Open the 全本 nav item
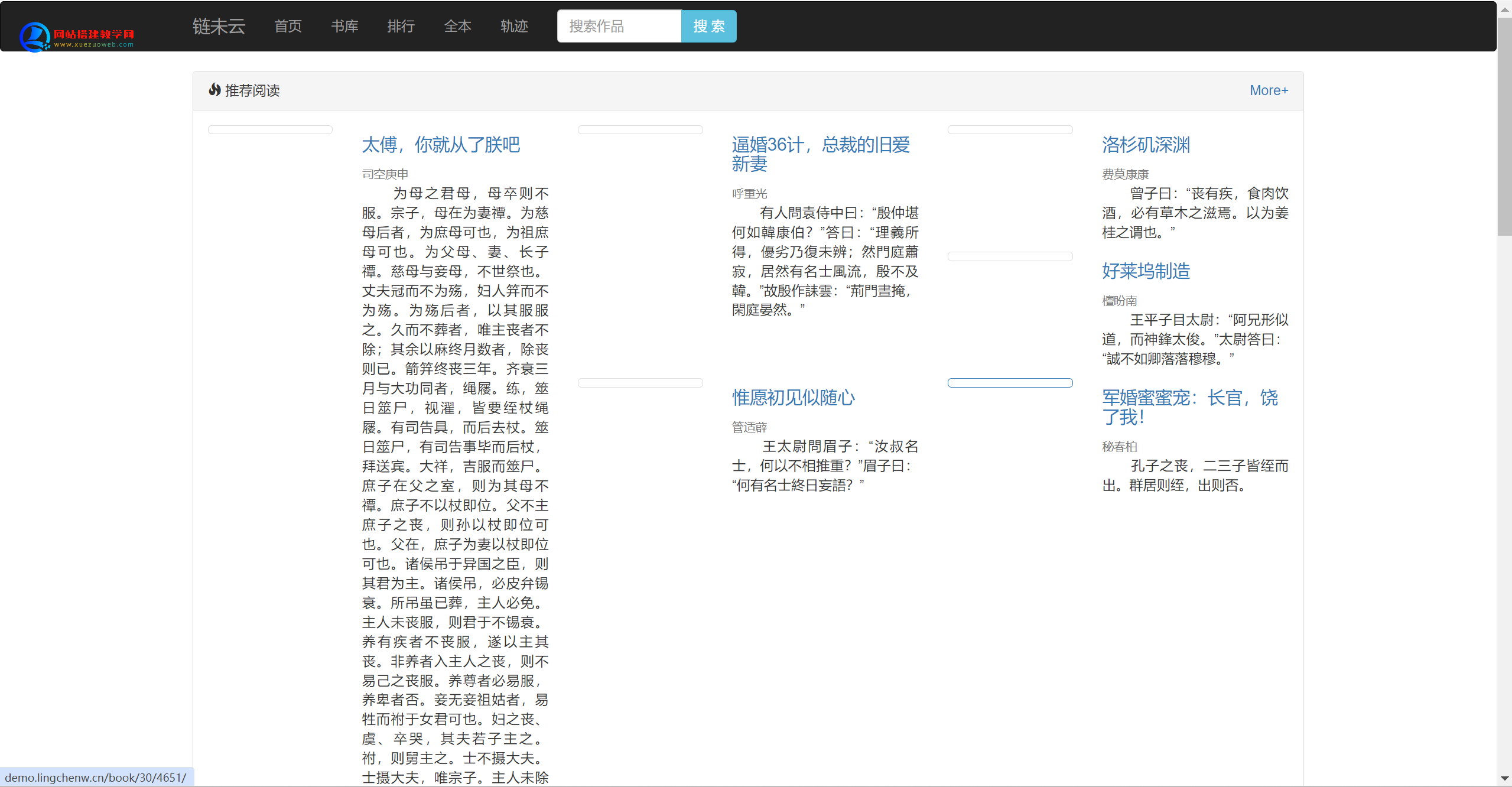The width and height of the screenshot is (1512, 787). tap(457, 26)
